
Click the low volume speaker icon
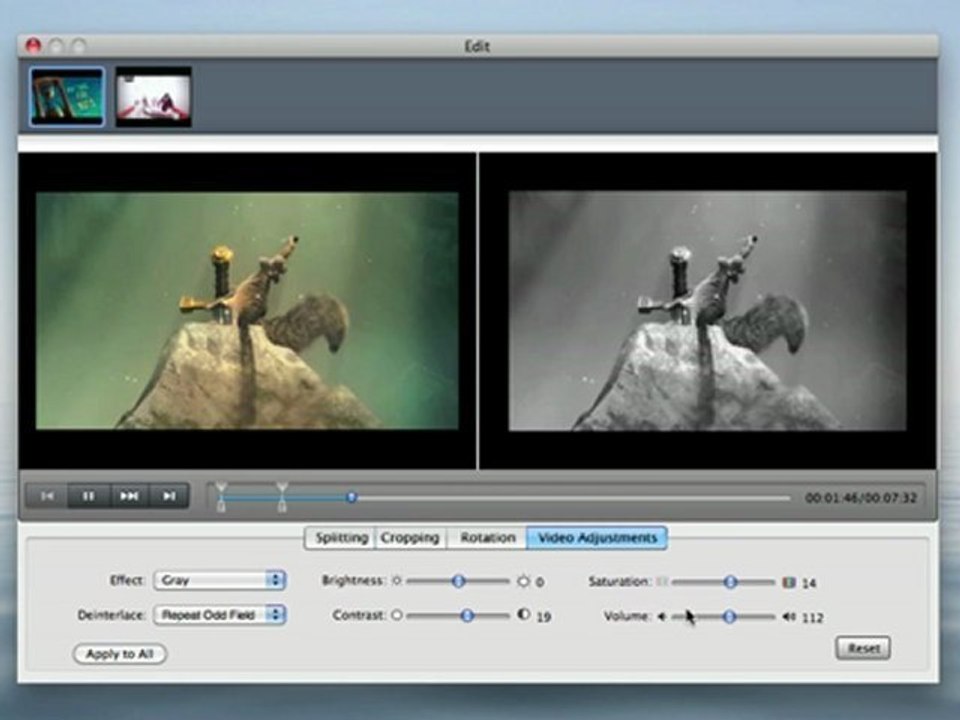point(662,617)
